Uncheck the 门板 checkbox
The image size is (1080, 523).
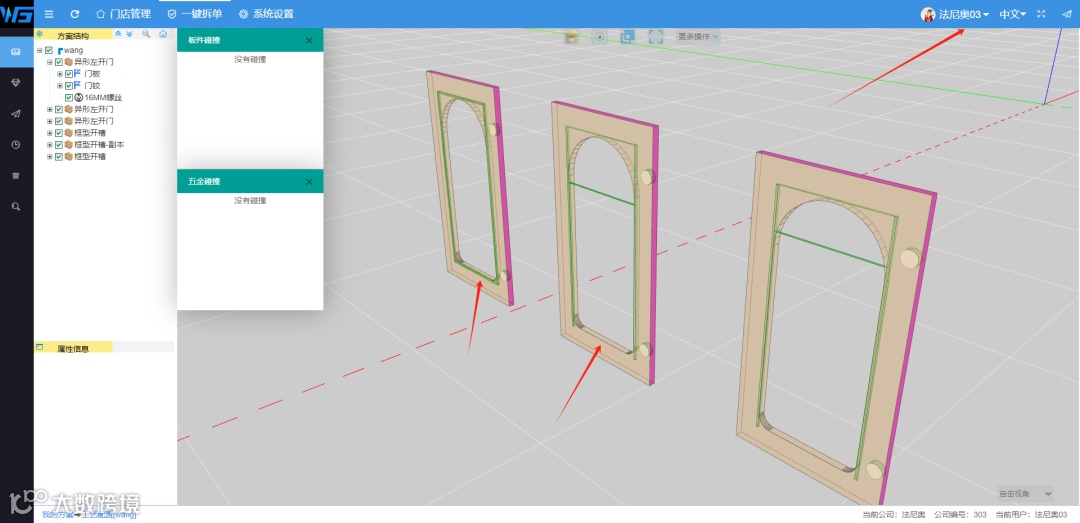click(x=68, y=74)
